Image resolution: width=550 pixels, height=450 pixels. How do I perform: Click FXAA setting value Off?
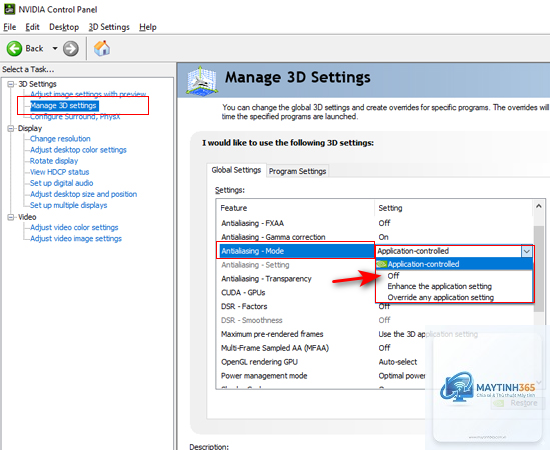click(384, 223)
